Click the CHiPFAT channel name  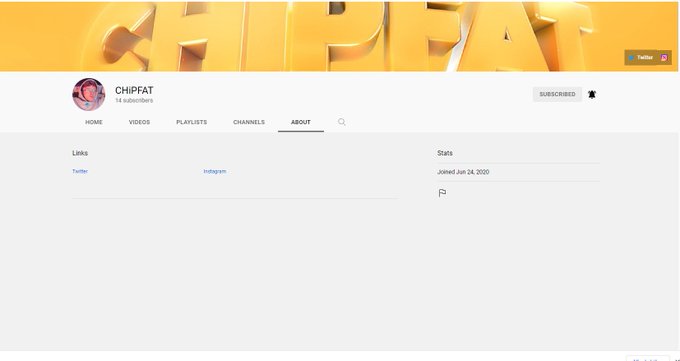(134, 91)
